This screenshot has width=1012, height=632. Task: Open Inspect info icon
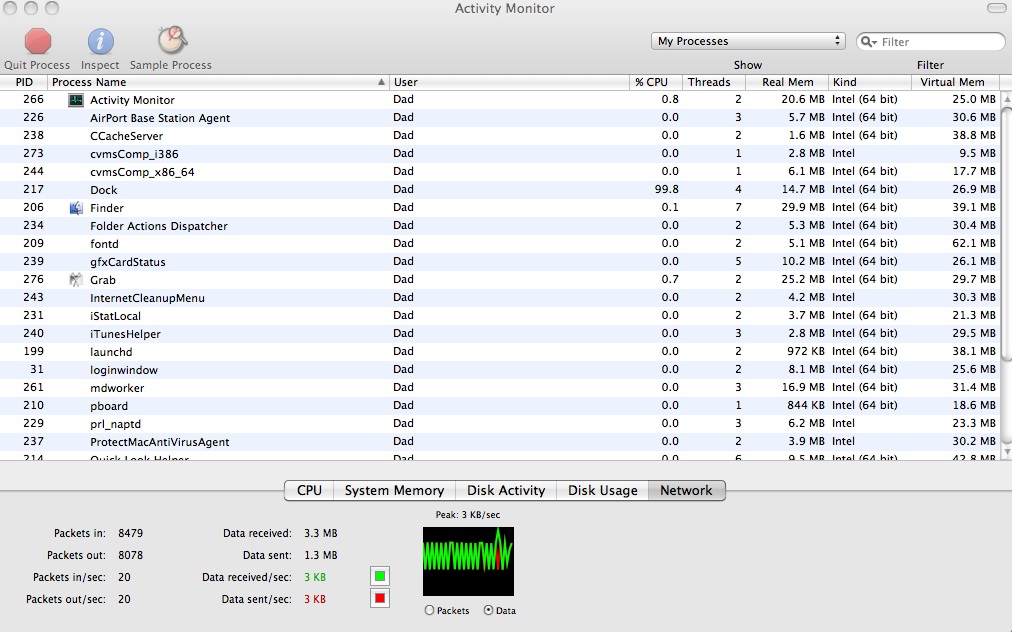coord(101,41)
